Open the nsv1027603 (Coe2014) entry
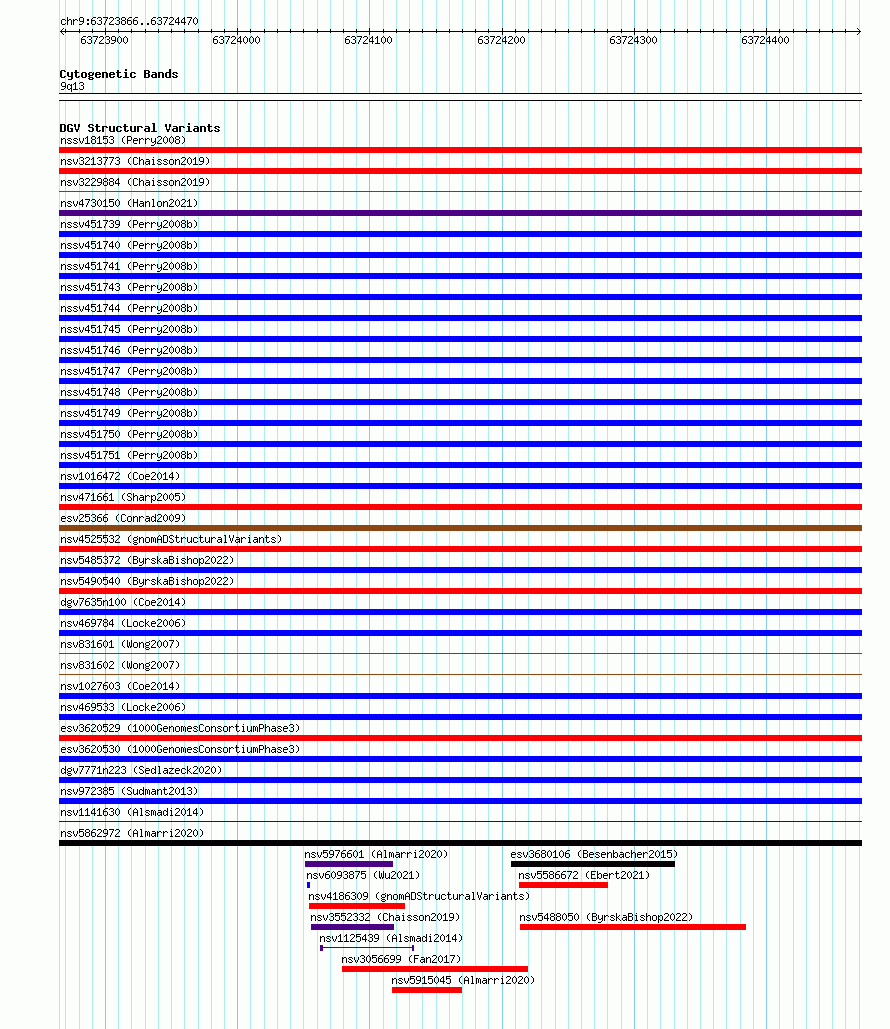The width and height of the screenshot is (890, 1029). pos(120,686)
